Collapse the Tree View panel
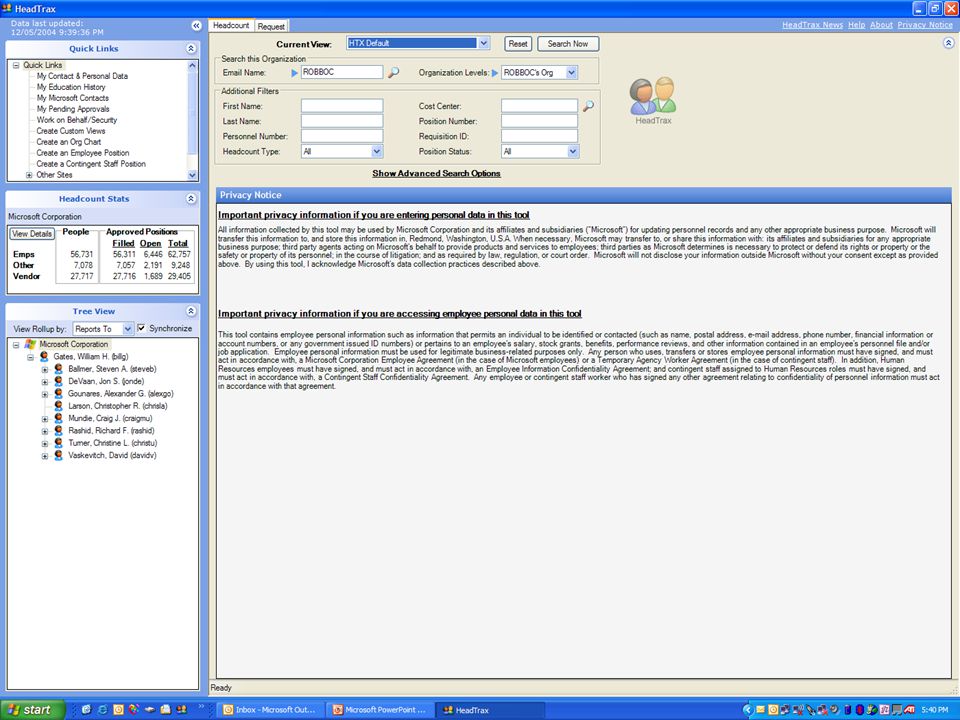 pyautogui.click(x=191, y=311)
